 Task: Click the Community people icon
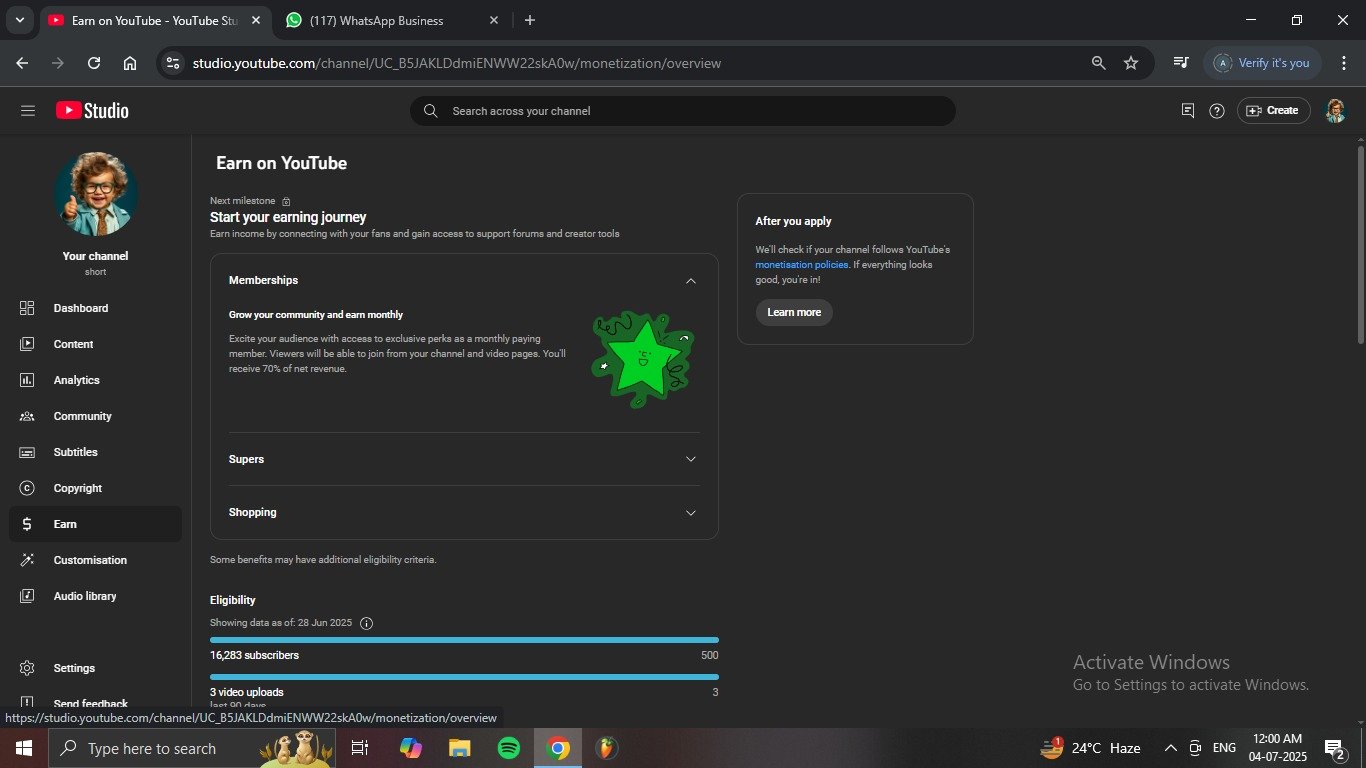point(27,416)
